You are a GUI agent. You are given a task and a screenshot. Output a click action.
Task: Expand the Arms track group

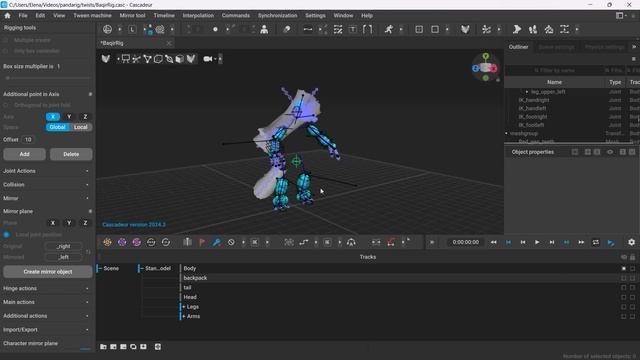[184, 316]
